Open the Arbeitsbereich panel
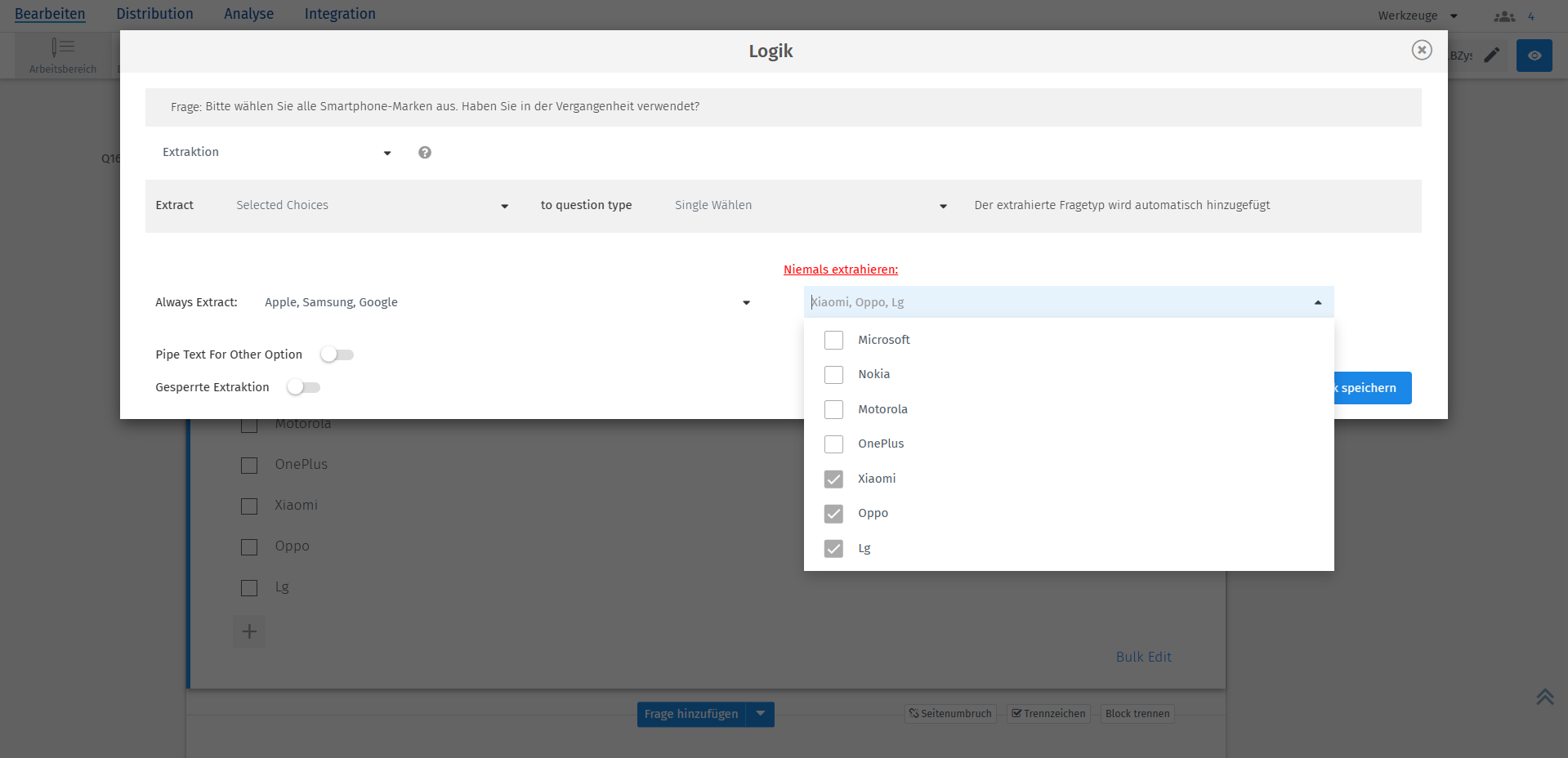The height and width of the screenshot is (758, 1568). pyautogui.click(x=61, y=54)
